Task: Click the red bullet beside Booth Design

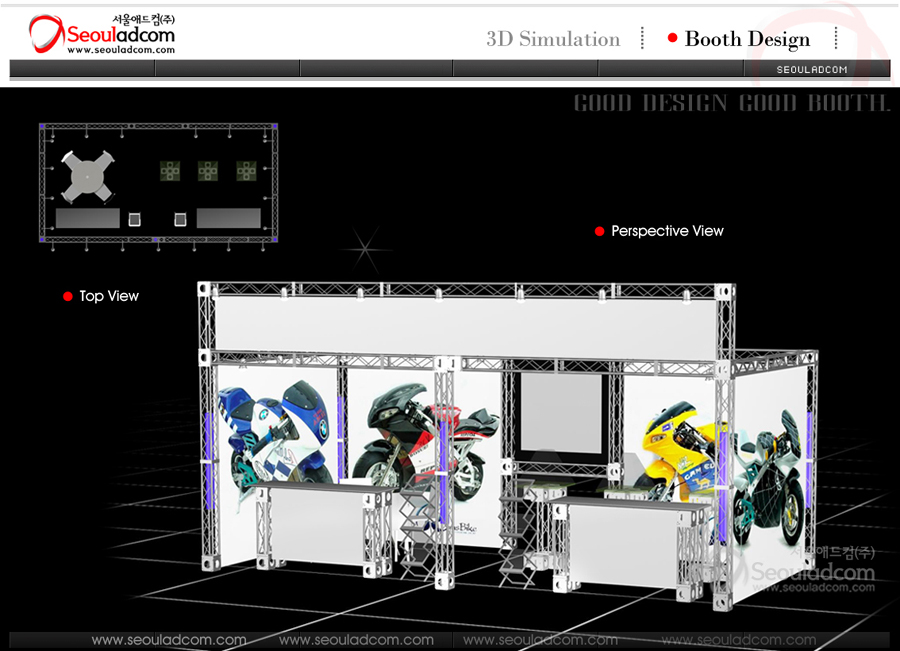Action: (673, 39)
